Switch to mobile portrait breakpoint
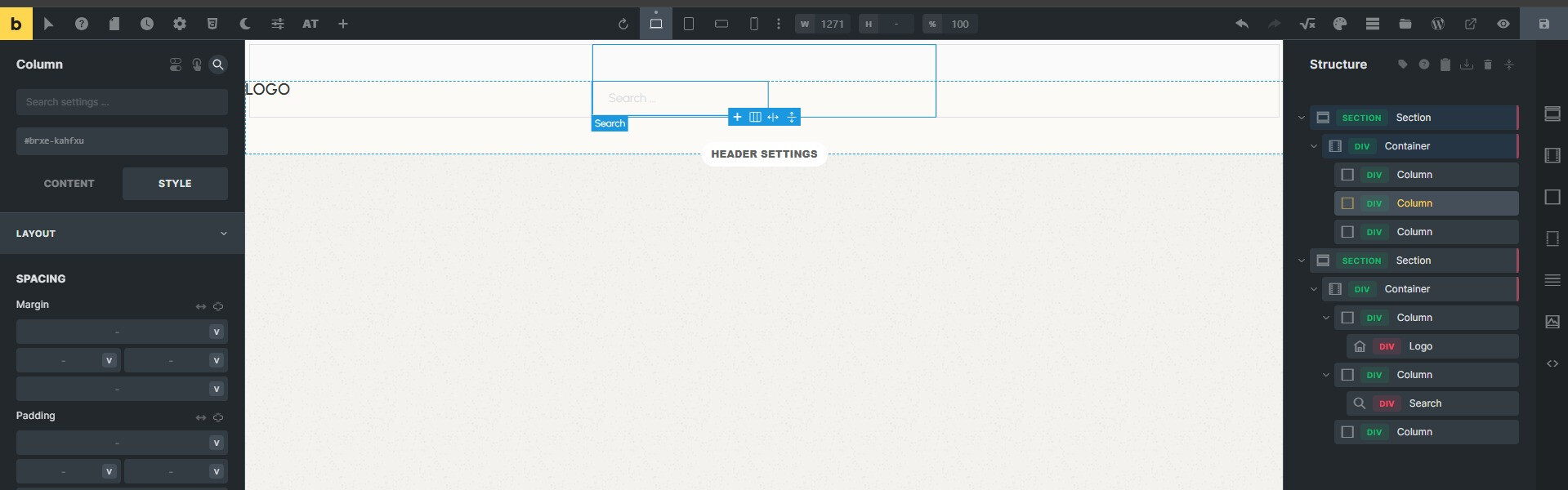 click(x=754, y=24)
